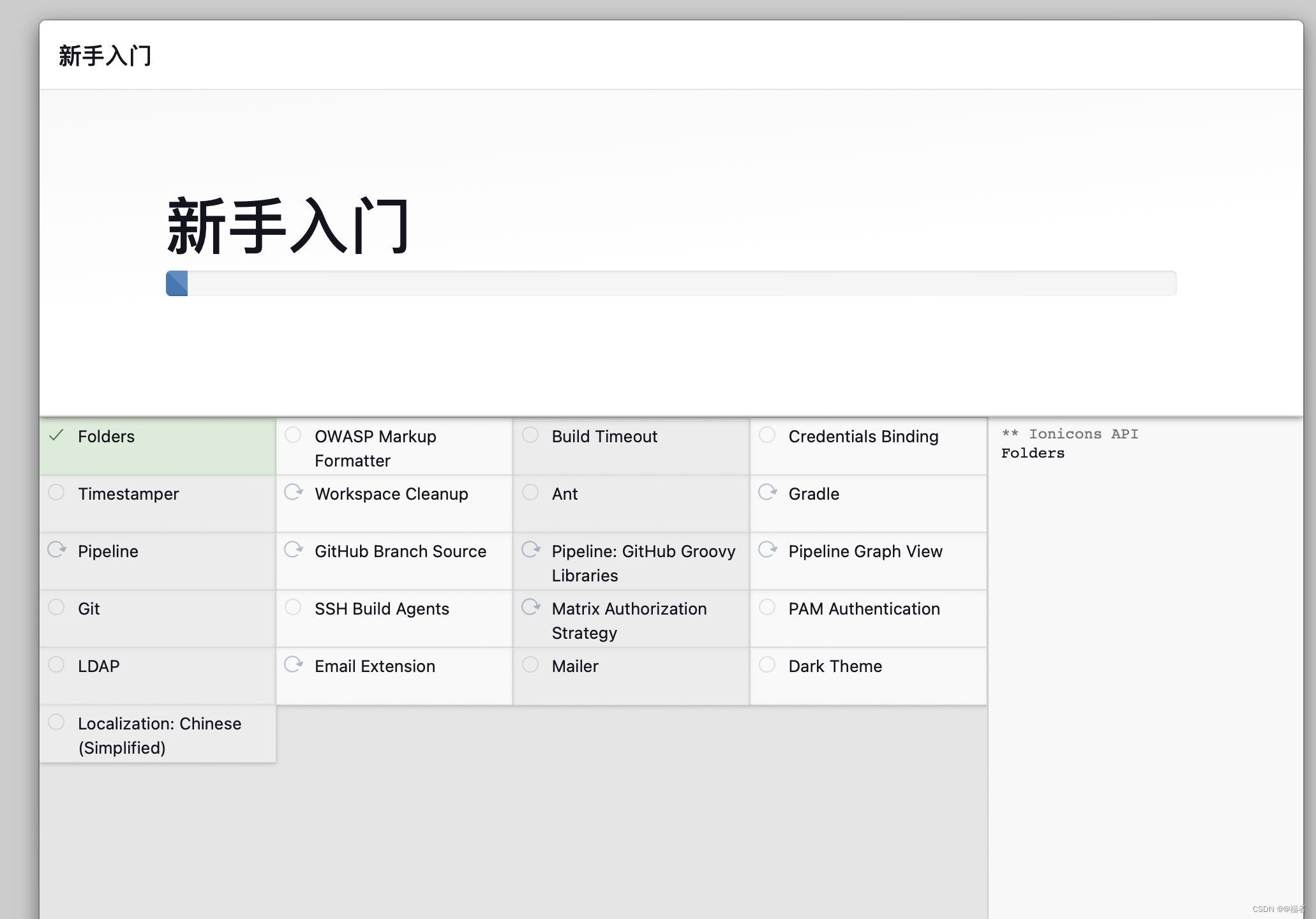Image resolution: width=1316 pixels, height=919 pixels.
Task: Click the spinning icon beside Pipeline: GitHub Groovy Libraries
Action: click(531, 549)
